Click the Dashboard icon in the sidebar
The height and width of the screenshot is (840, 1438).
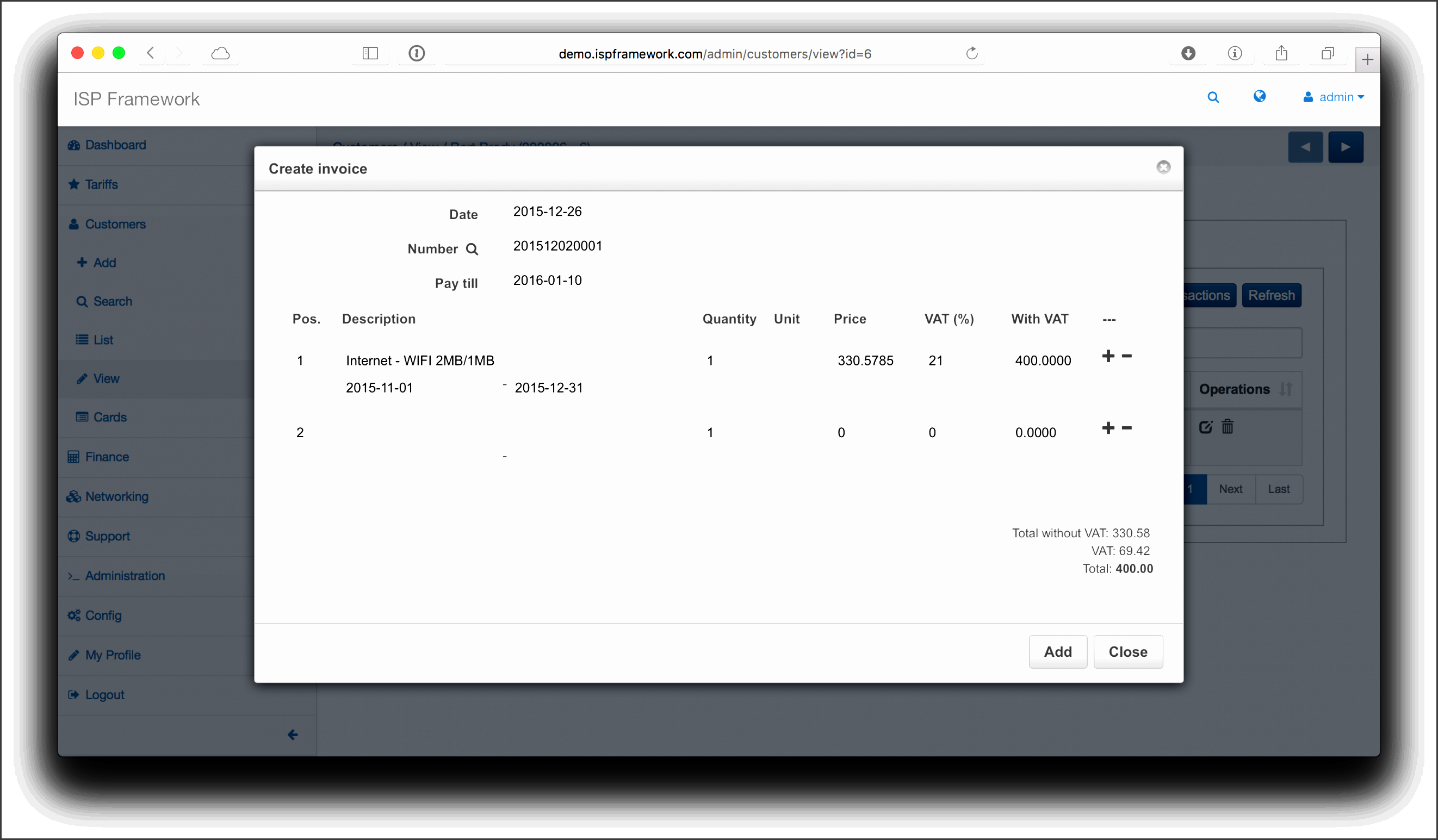[x=73, y=144]
